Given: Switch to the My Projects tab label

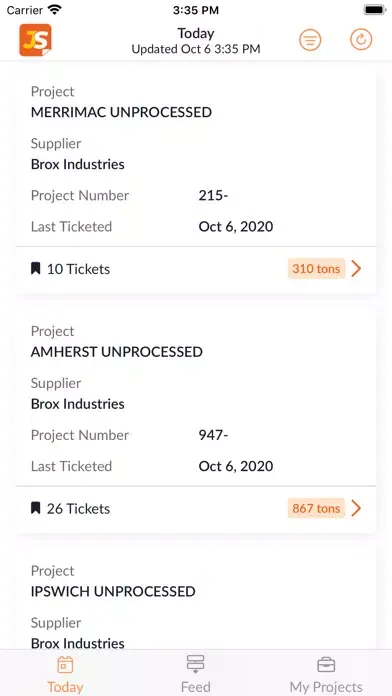Looking at the screenshot, I should pos(326,687).
